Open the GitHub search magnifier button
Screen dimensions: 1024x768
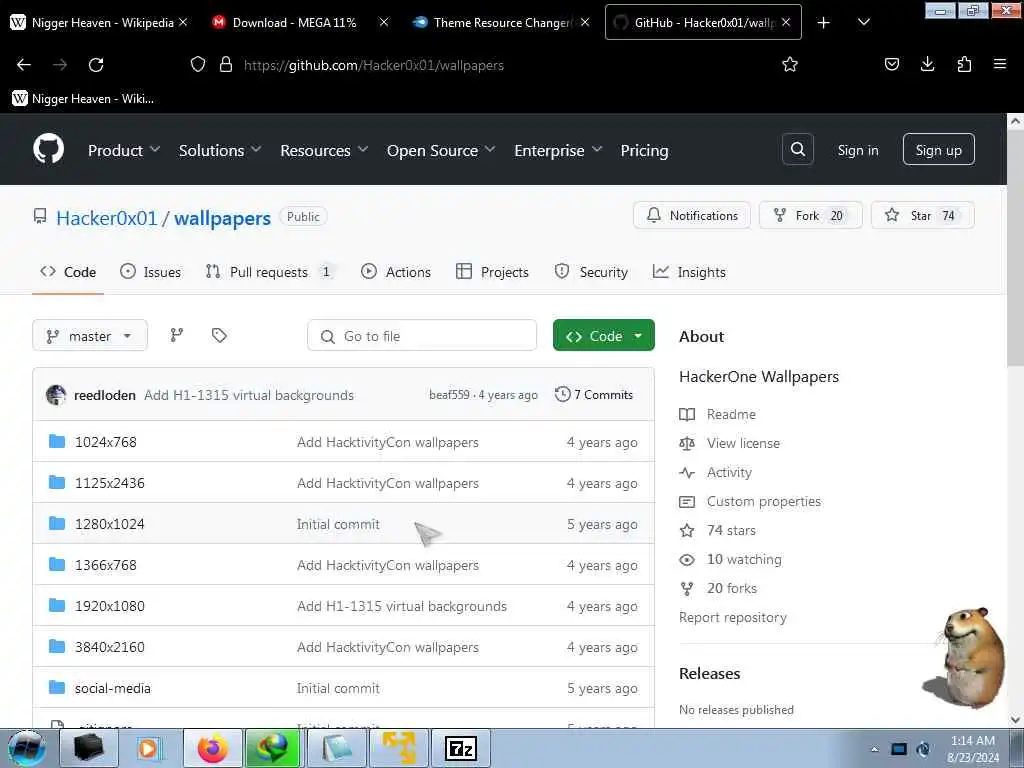click(797, 150)
